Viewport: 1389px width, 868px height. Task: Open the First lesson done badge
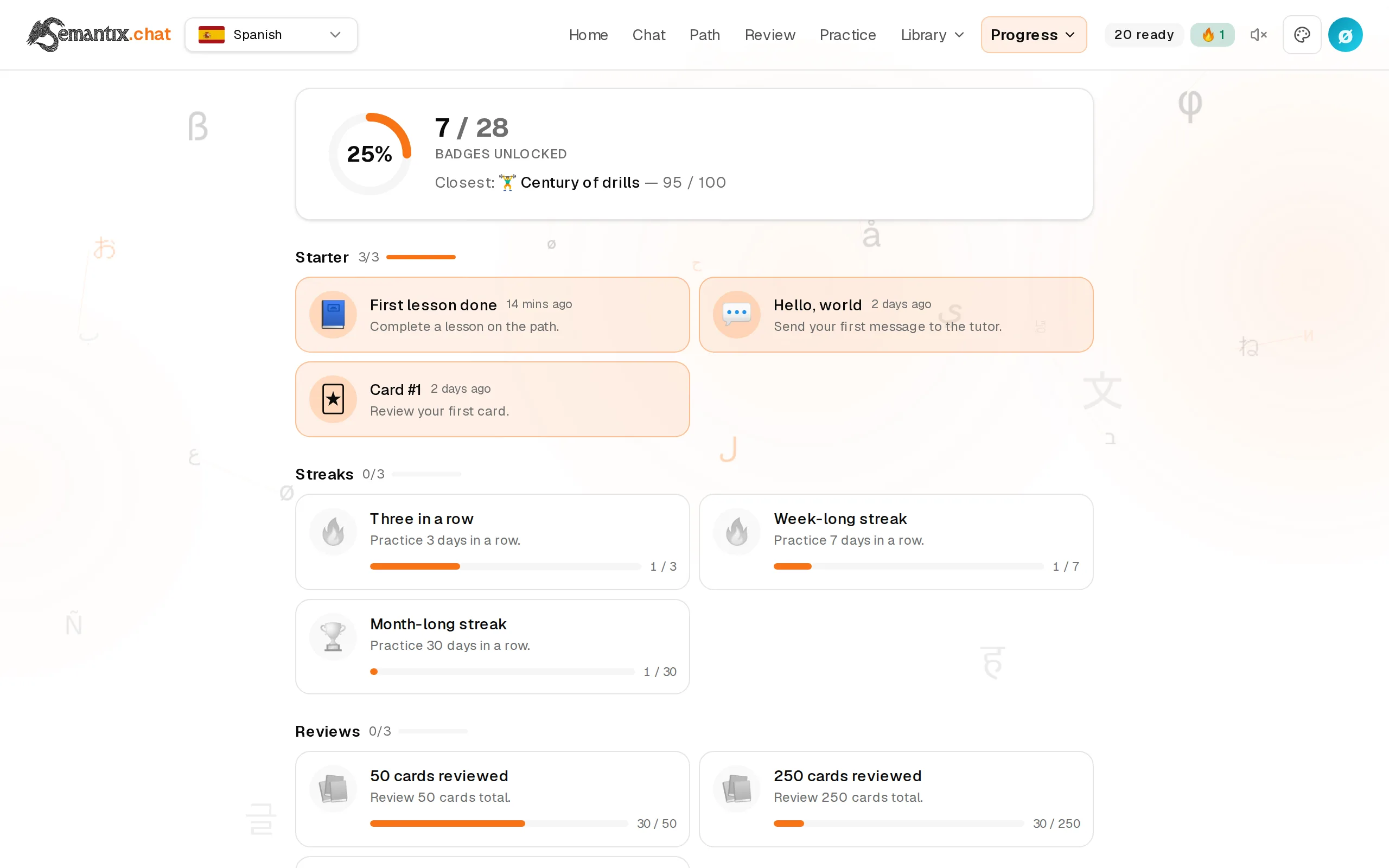[492, 315]
